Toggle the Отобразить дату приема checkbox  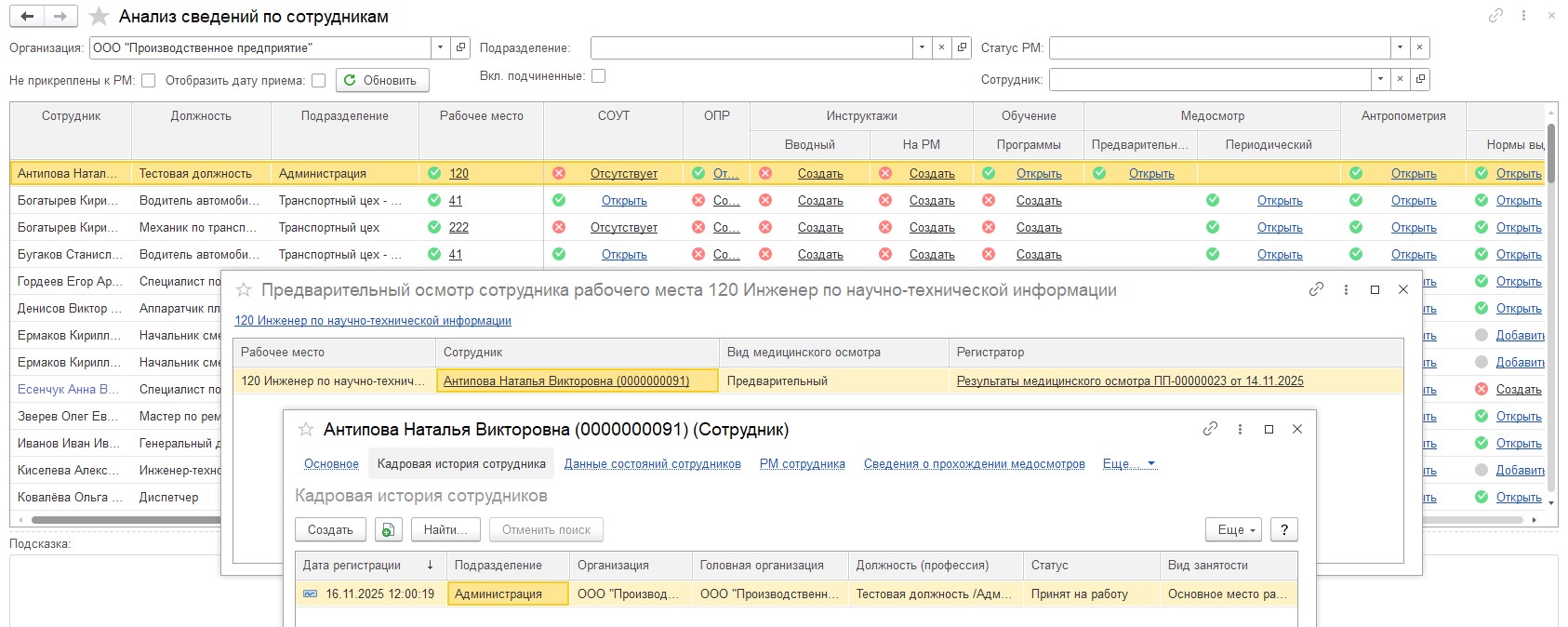[x=318, y=81]
